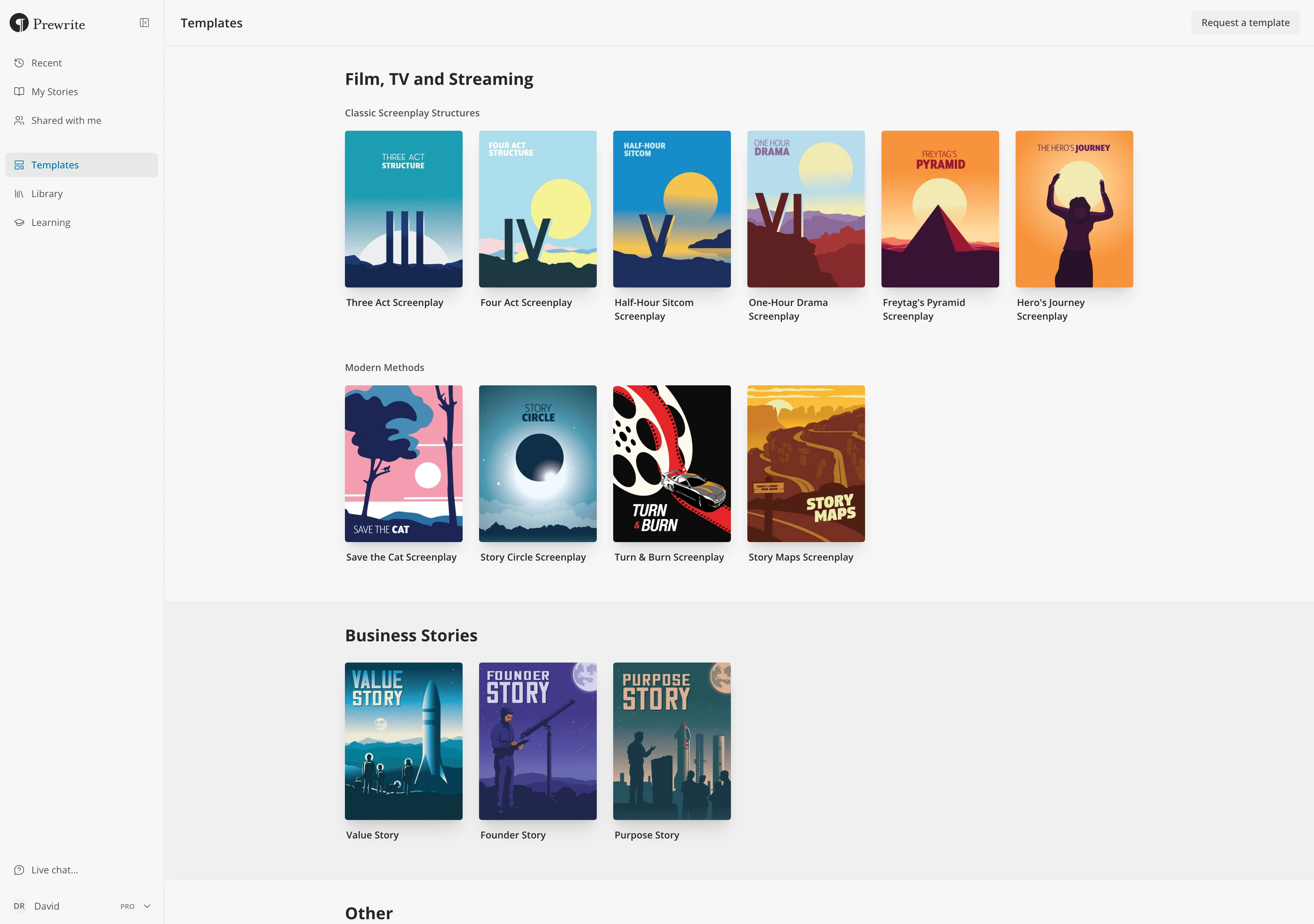Click the DR user avatar
This screenshot has height=924, width=1314.
point(19,906)
